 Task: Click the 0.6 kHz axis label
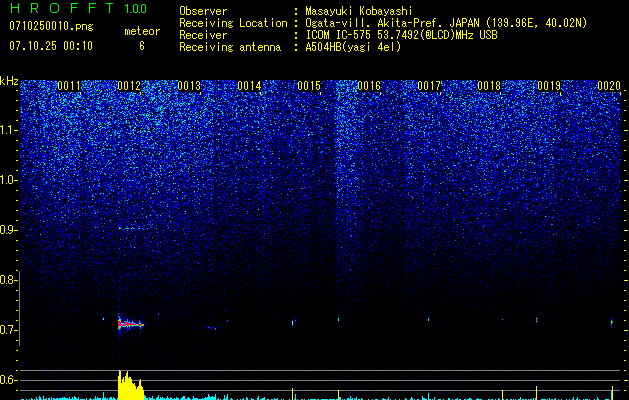[x=9, y=380]
